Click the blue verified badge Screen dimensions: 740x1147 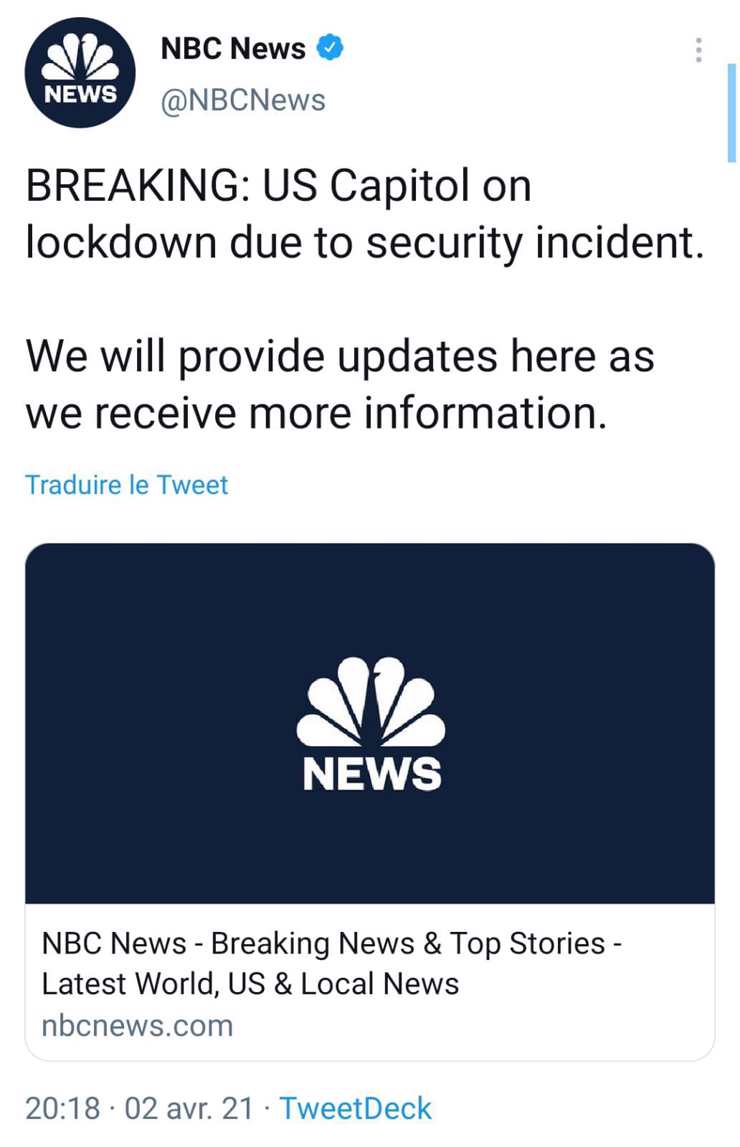pyautogui.click(x=330, y=48)
